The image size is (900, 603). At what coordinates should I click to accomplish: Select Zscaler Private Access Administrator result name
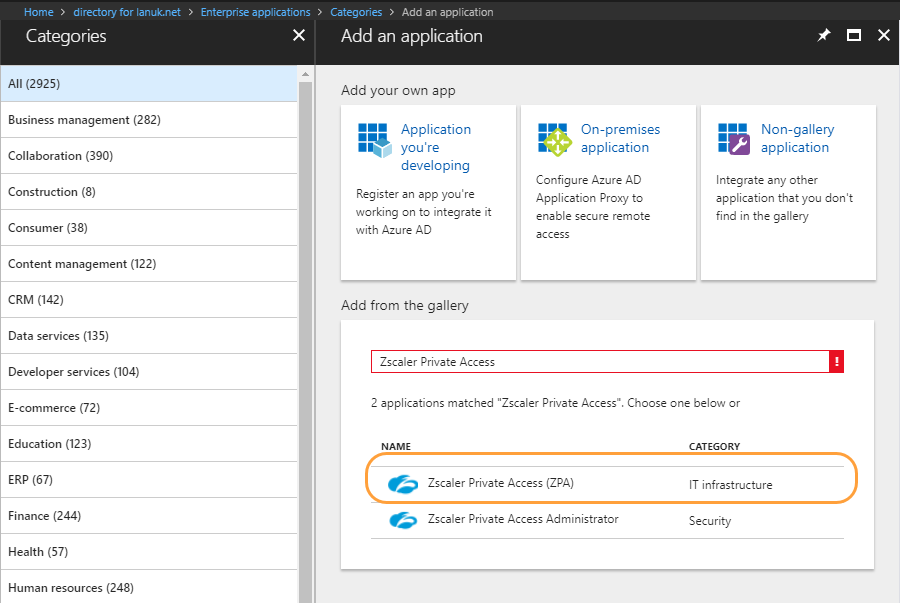(523, 519)
